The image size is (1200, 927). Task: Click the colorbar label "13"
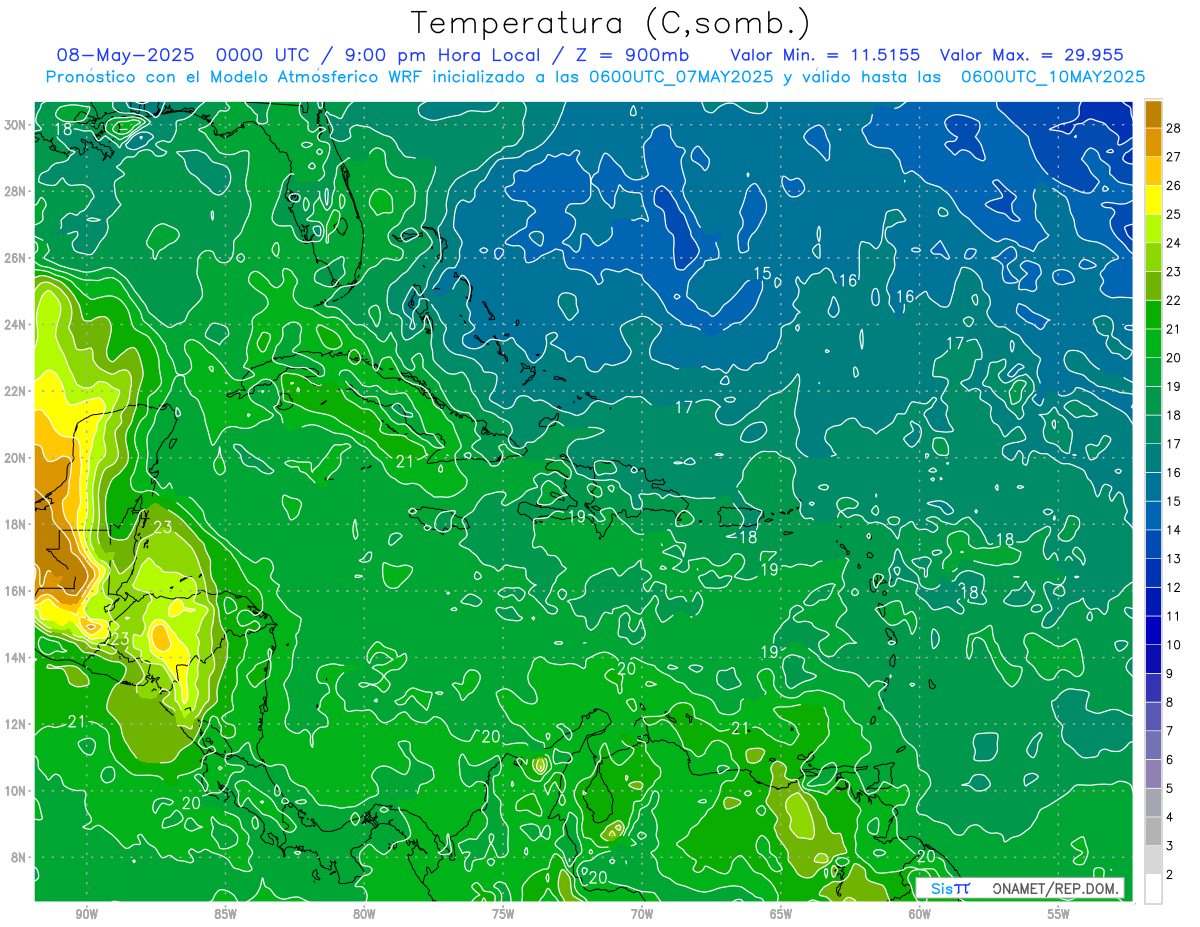coord(1174,558)
